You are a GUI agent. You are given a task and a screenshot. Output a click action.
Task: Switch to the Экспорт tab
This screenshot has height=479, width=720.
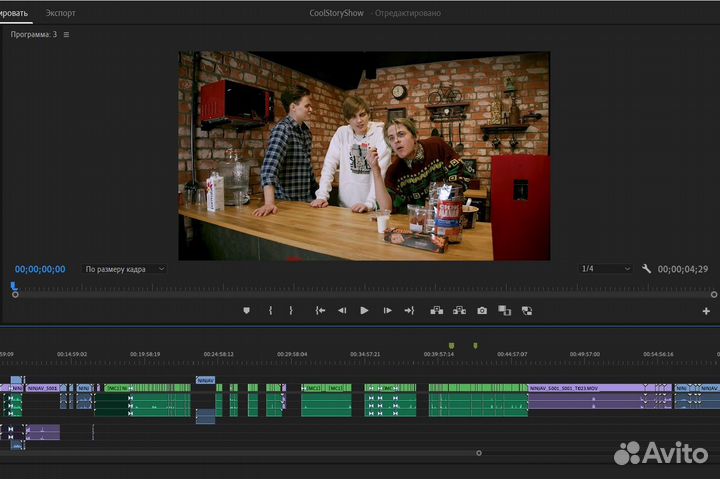[x=60, y=13]
